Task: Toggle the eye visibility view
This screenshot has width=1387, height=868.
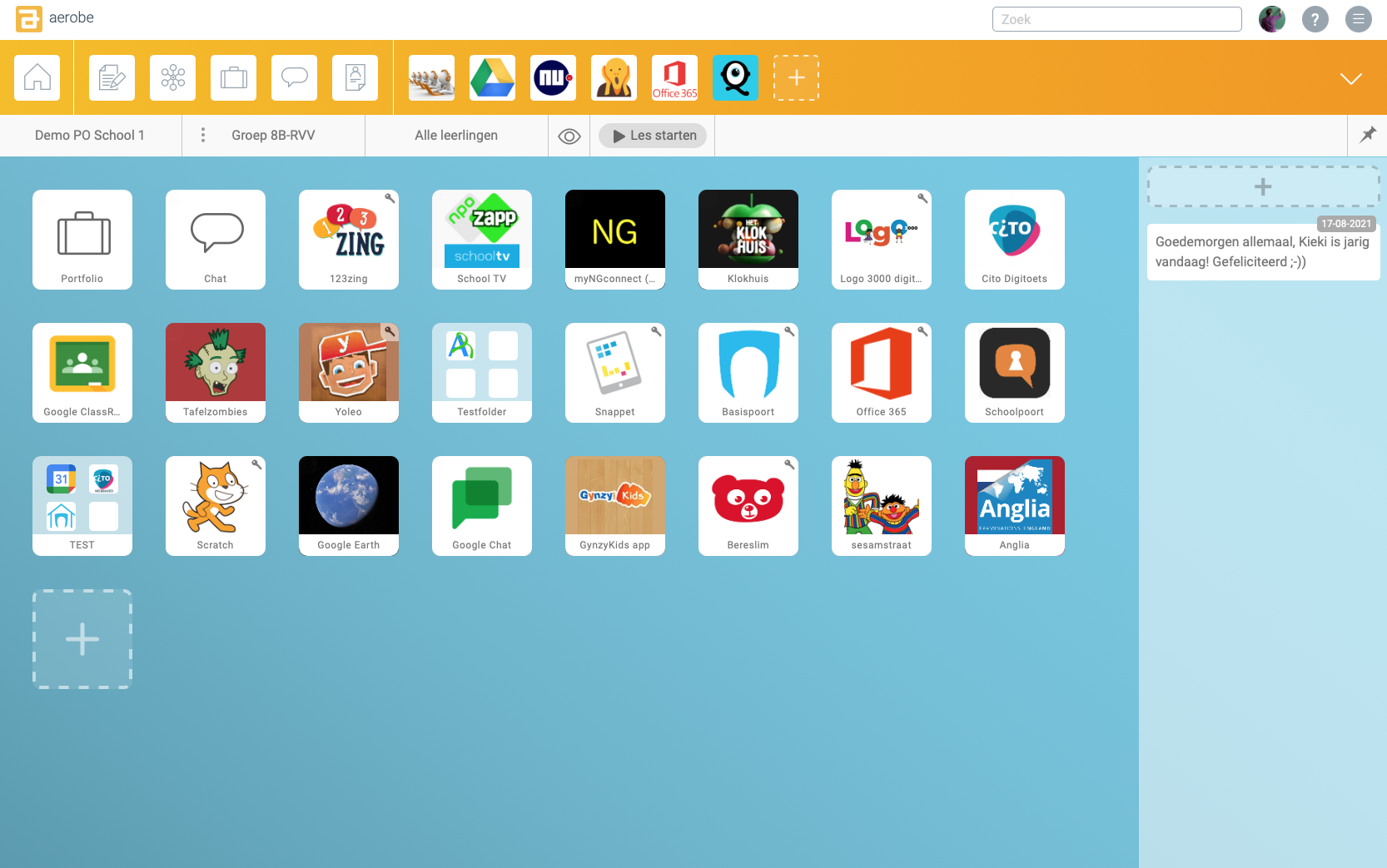Action: click(x=569, y=136)
